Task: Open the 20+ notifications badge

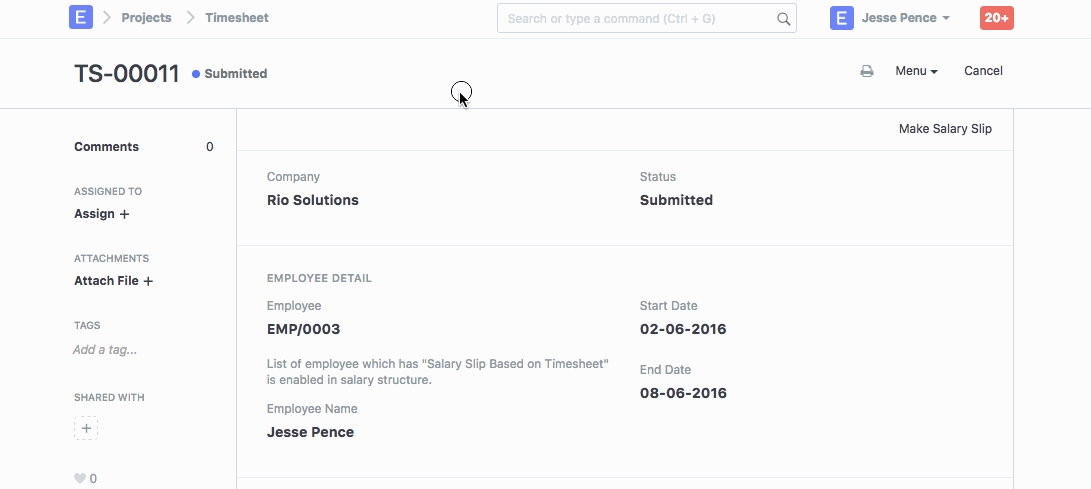Action: 996,18
